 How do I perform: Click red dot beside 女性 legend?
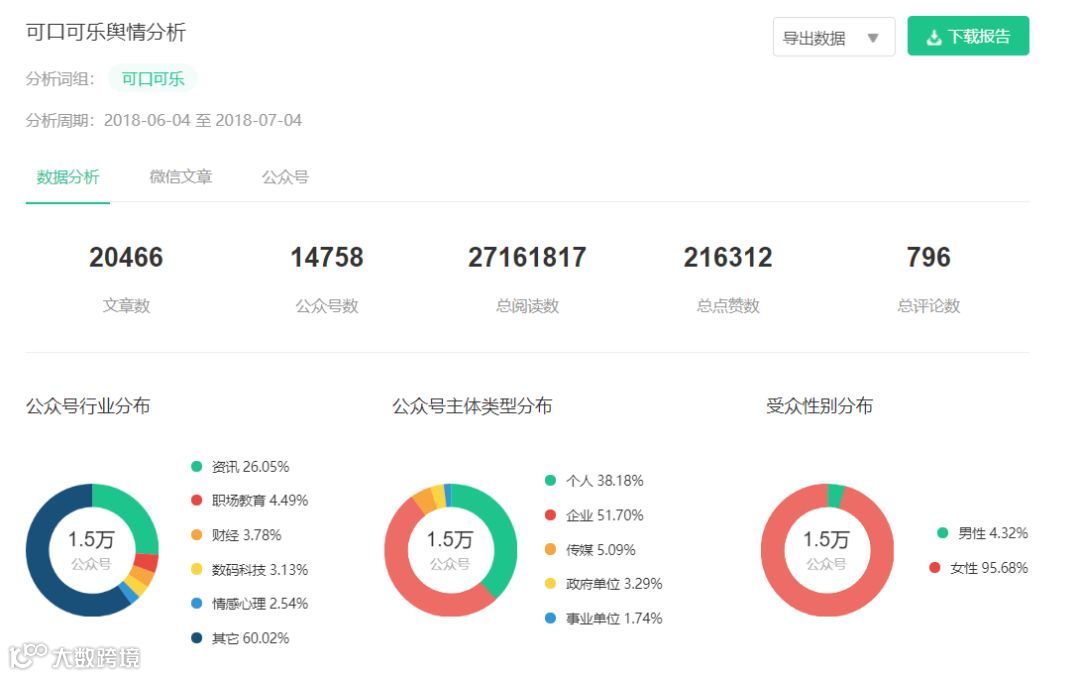(935, 567)
